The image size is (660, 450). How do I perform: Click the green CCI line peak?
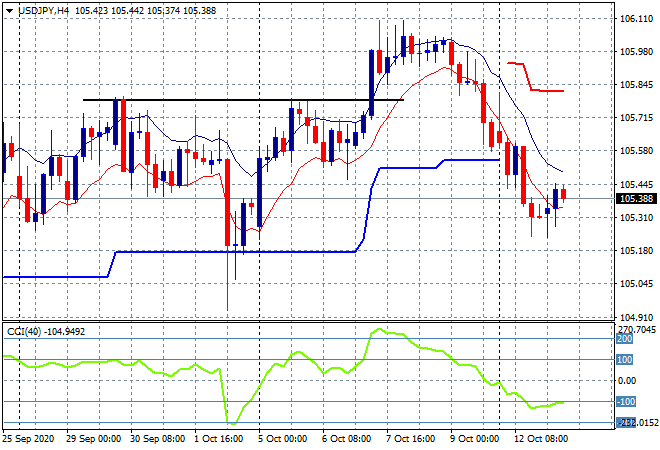click(378, 329)
